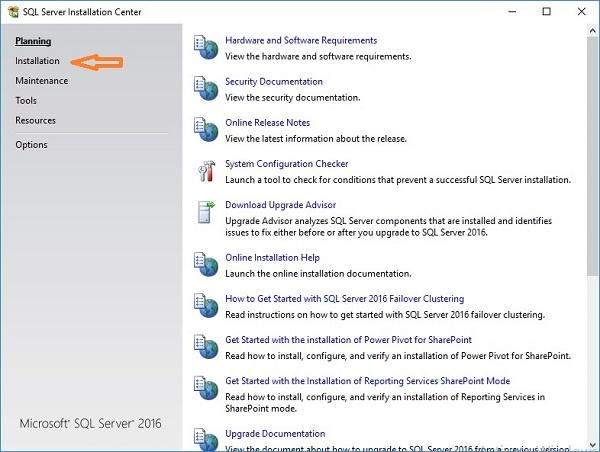Select Tools in the left navigation
Screen dimensions: 600x452
click(26, 101)
